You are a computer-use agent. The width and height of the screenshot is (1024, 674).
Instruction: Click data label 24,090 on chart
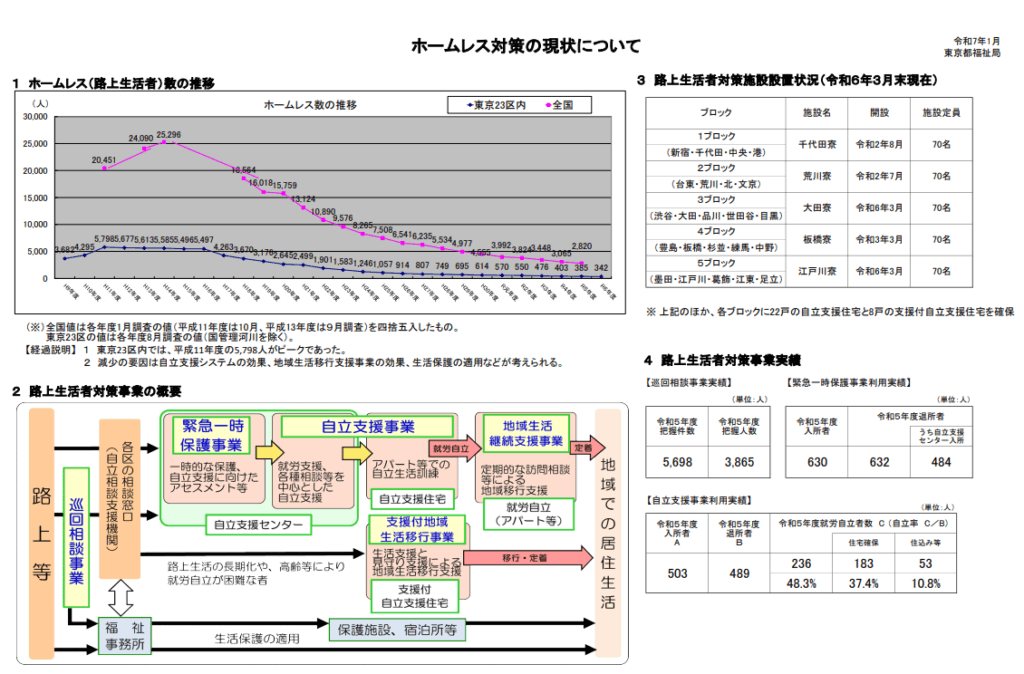coord(141,138)
